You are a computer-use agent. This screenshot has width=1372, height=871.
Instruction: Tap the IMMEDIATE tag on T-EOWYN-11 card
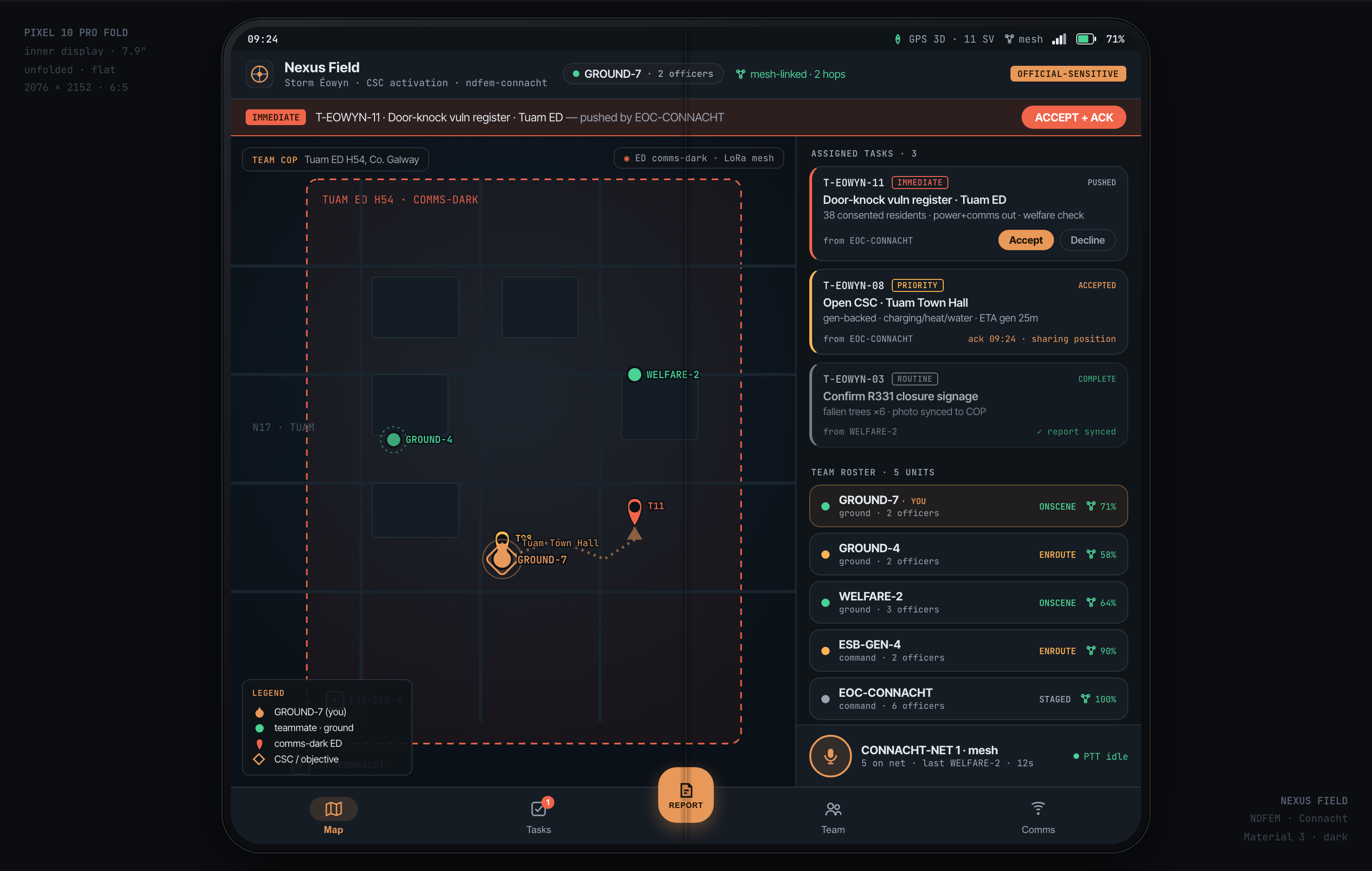pos(920,183)
